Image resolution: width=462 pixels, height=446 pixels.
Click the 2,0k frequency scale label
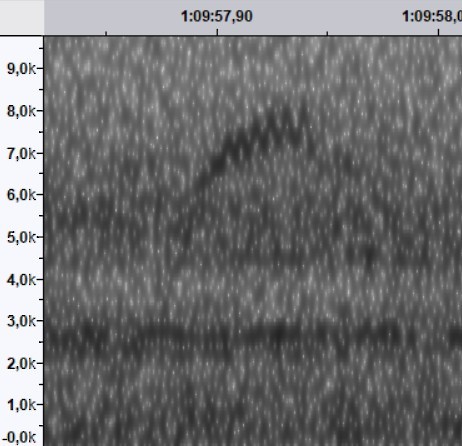click(21, 363)
